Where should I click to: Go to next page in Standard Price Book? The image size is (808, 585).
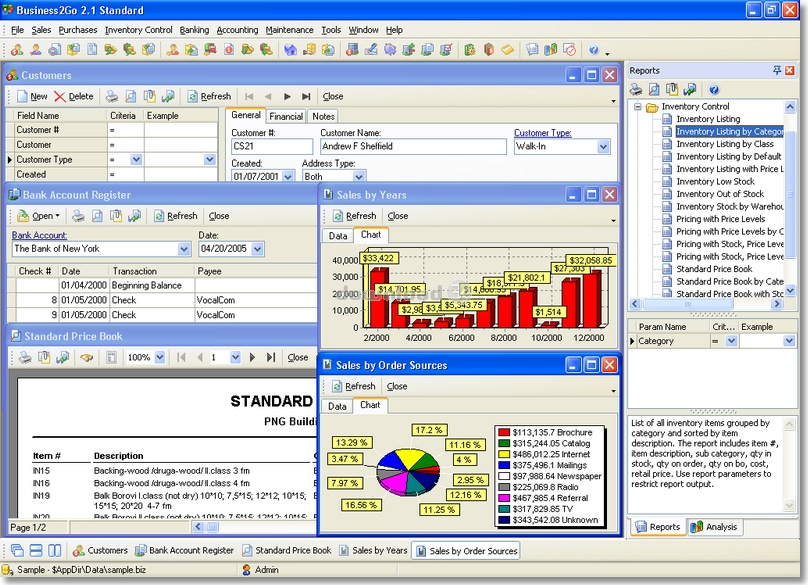(250, 357)
